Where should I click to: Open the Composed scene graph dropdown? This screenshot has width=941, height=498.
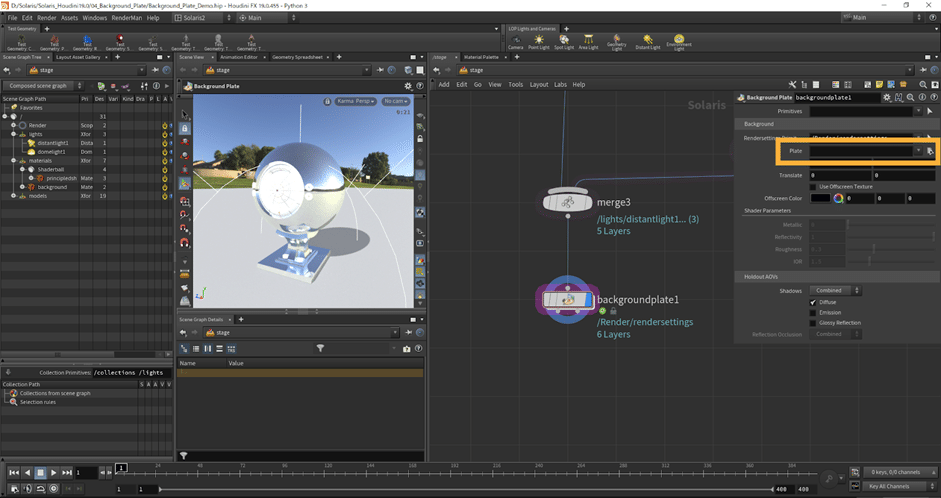(45, 86)
